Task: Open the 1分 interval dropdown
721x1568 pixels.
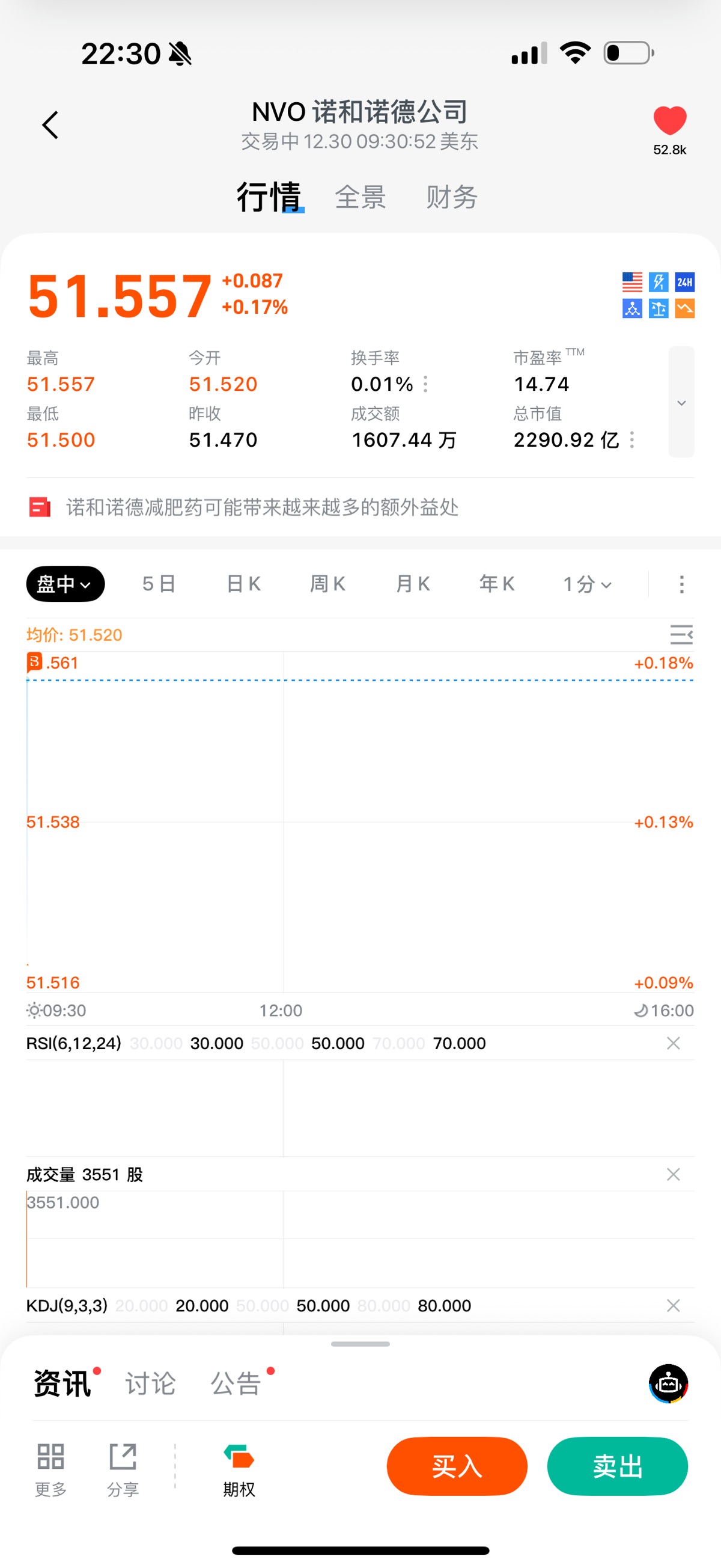Action: (586, 584)
